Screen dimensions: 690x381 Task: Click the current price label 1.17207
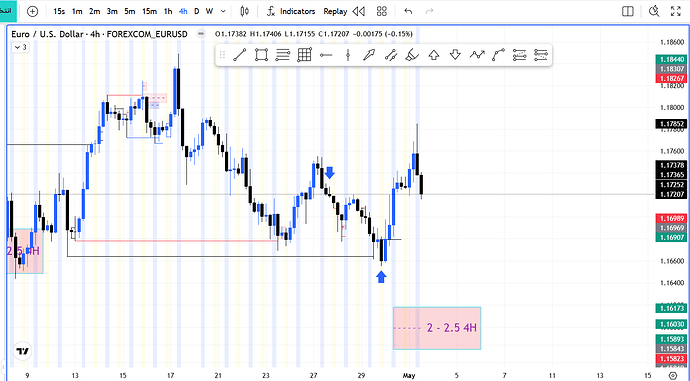tap(671, 194)
